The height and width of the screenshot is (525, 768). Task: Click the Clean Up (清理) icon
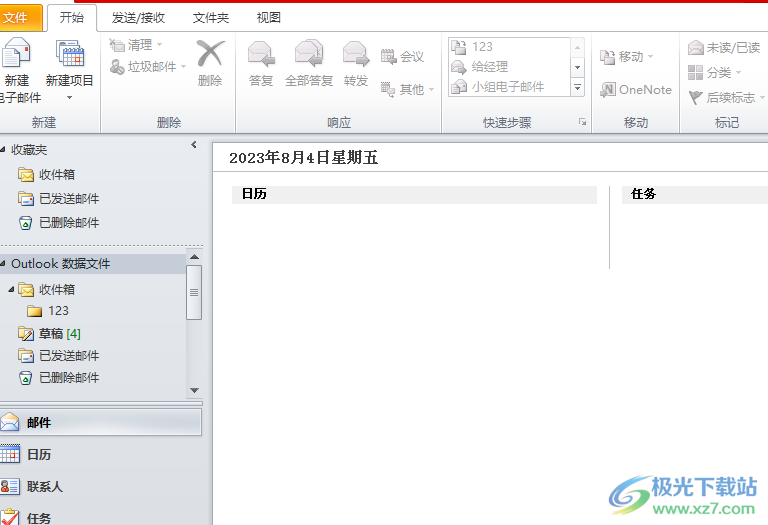click(x=117, y=45)
